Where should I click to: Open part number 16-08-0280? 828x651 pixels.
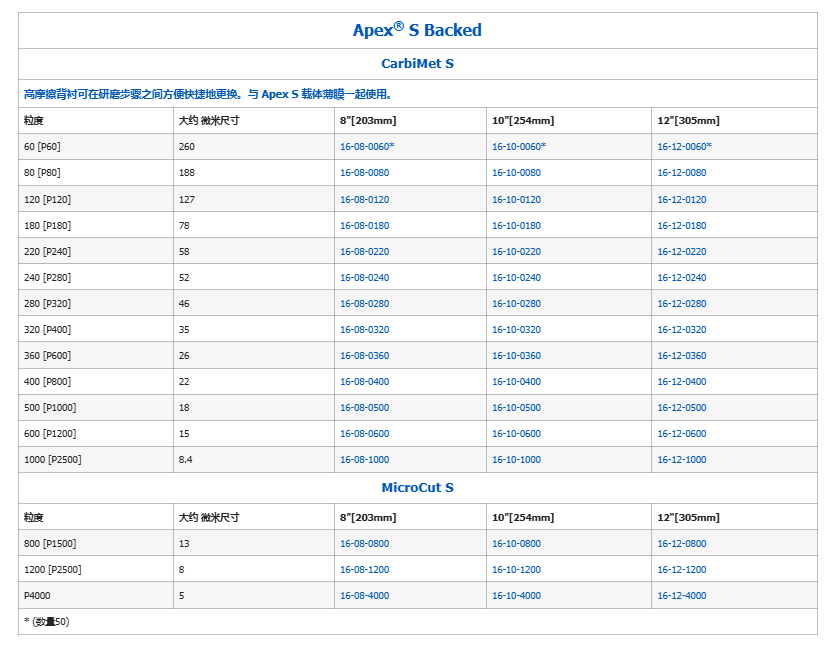(x=364, y=304)
